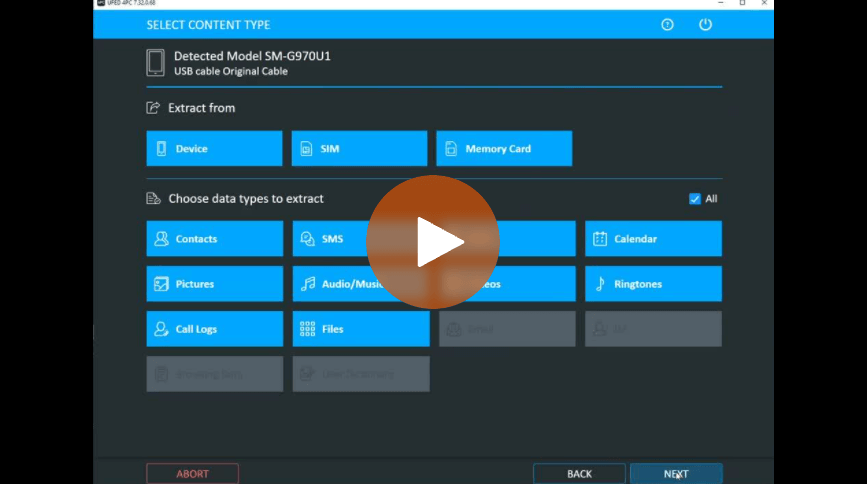
Task: Toggle the Ringtones data type tile
Action: pyautogui.click(x=653, y=284)
